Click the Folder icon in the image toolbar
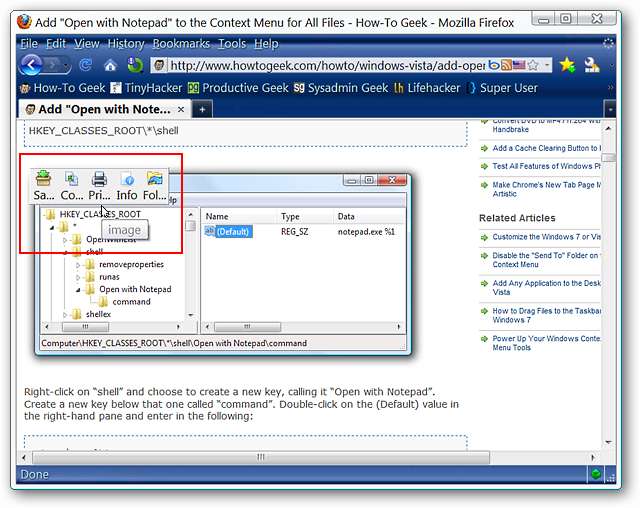The height and width of the screenshot is (508, 640). tap(155, 186)
